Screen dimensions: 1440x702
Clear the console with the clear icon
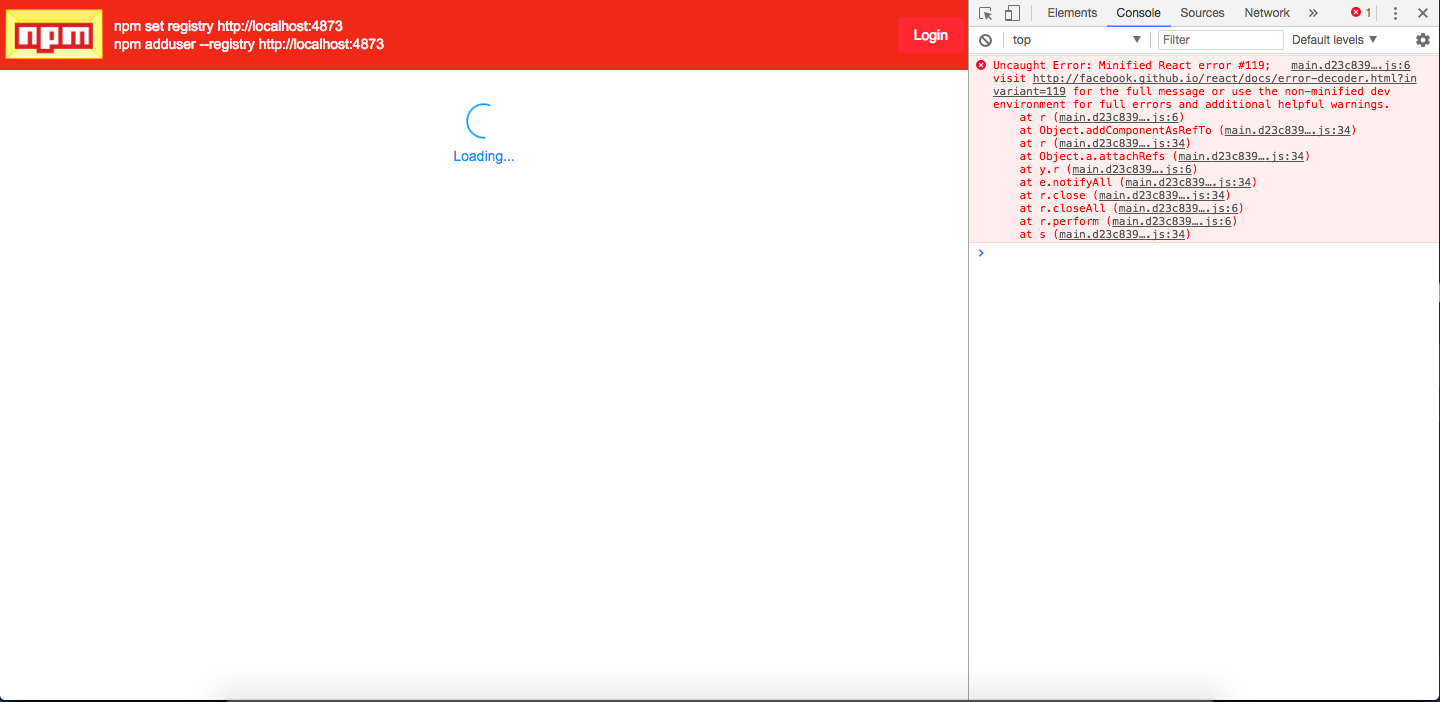pyautogui.click(x=985, y=39)
